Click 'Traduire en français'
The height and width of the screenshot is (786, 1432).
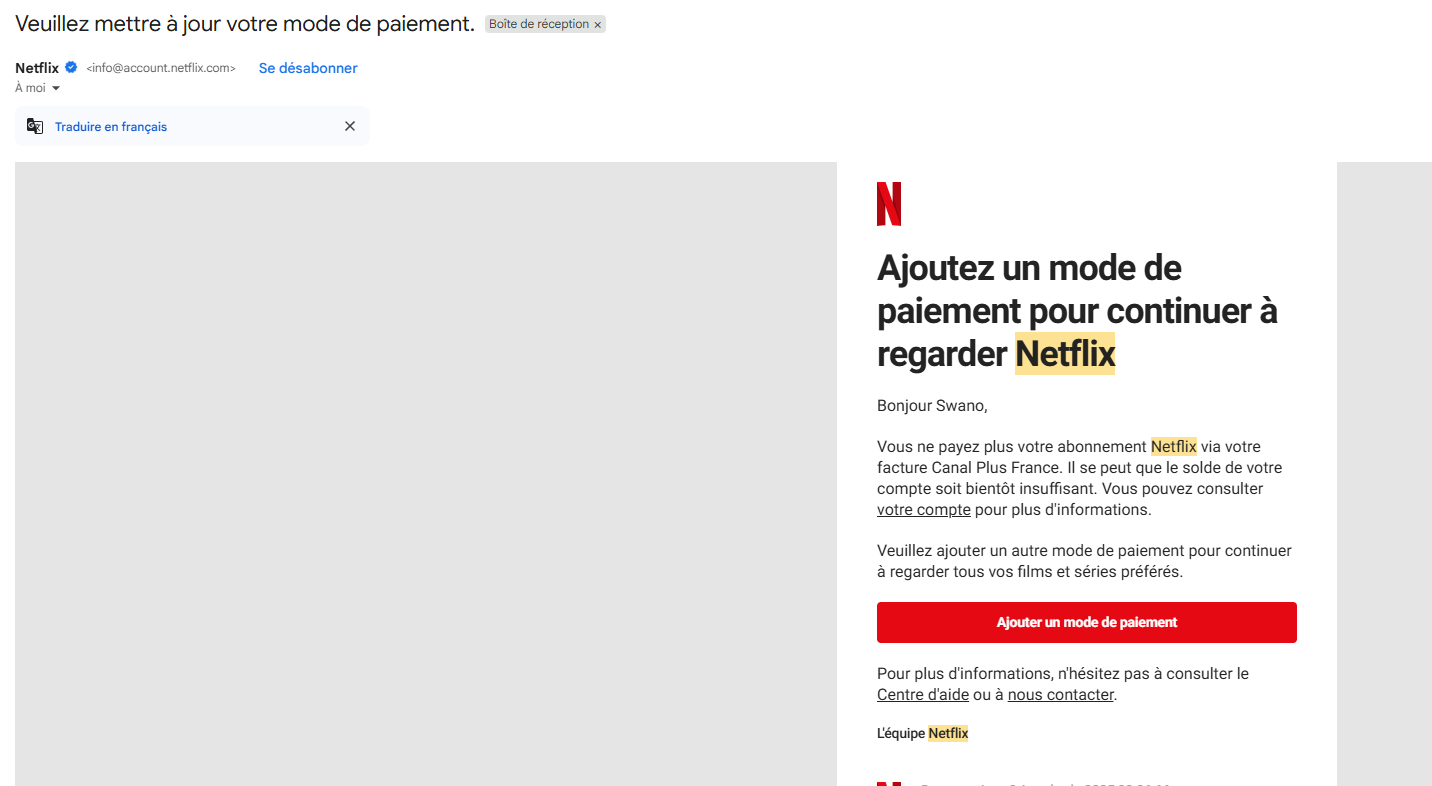click(x=111, y=127)
